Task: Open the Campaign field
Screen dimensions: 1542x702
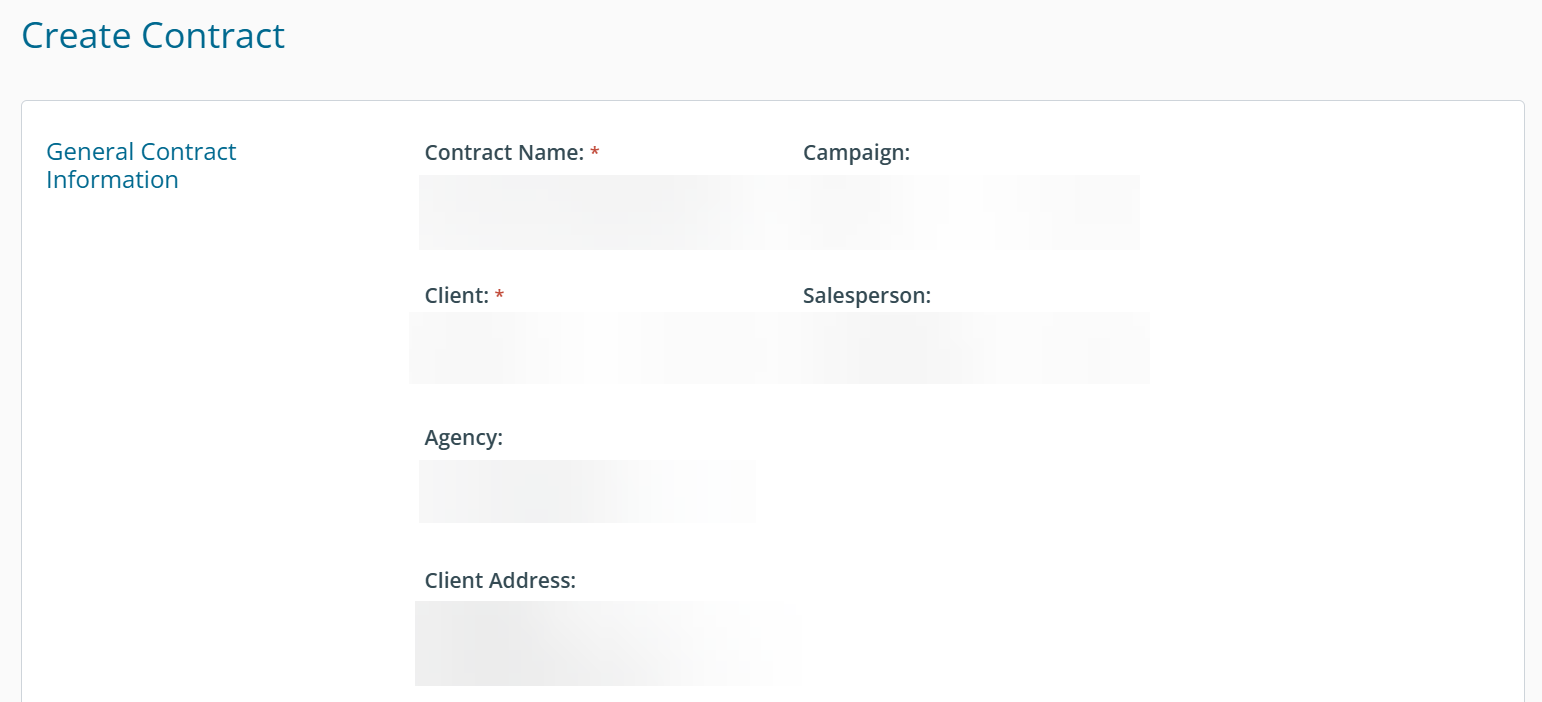Action: coord(970,212)
